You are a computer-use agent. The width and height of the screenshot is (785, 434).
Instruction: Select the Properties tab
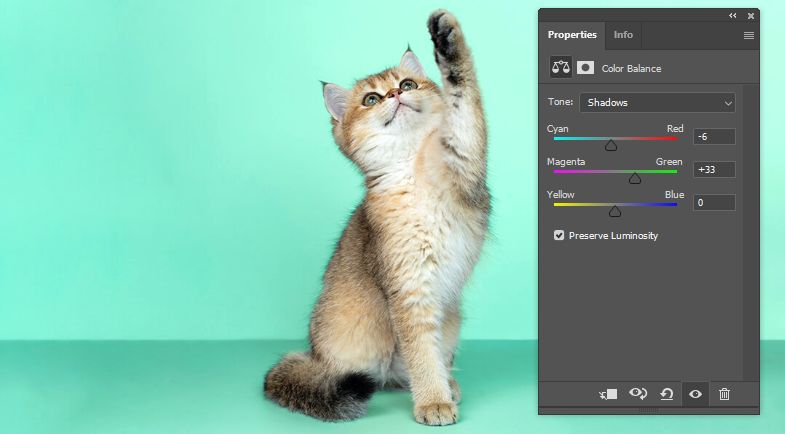572,35
